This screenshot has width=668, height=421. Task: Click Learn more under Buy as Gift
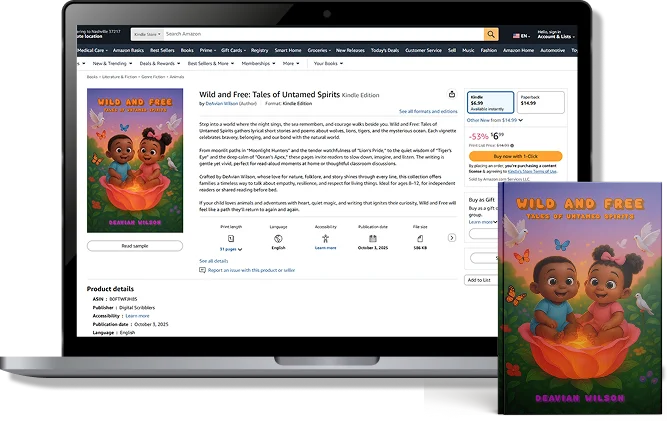click(x=481, y=222)
